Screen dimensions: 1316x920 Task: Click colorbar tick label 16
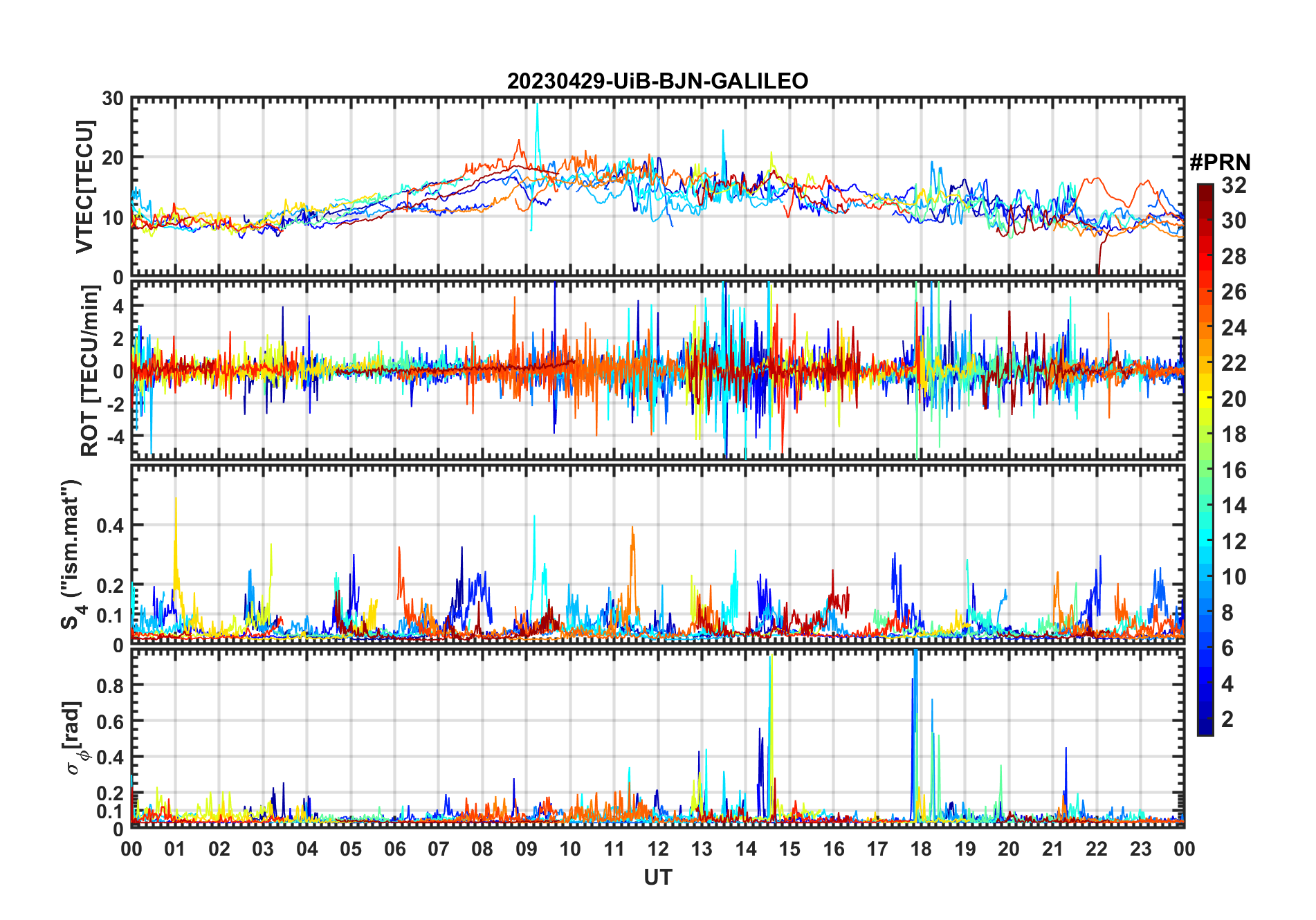pos(1234,470)
